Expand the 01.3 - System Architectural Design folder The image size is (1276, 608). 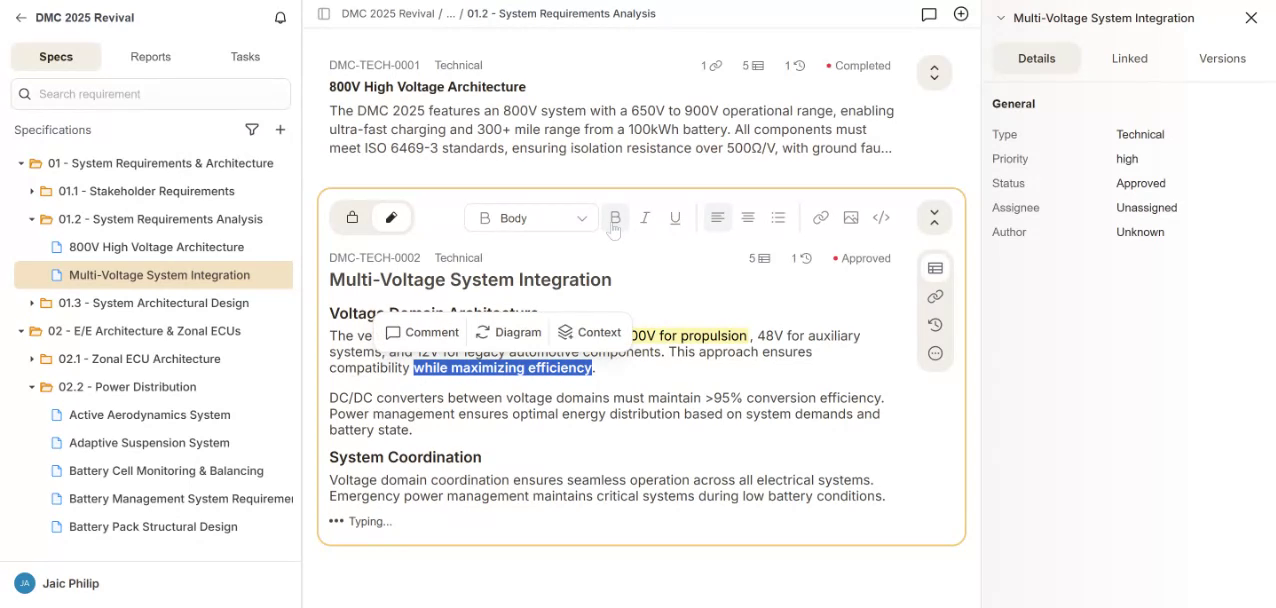(x=32, y=303)
